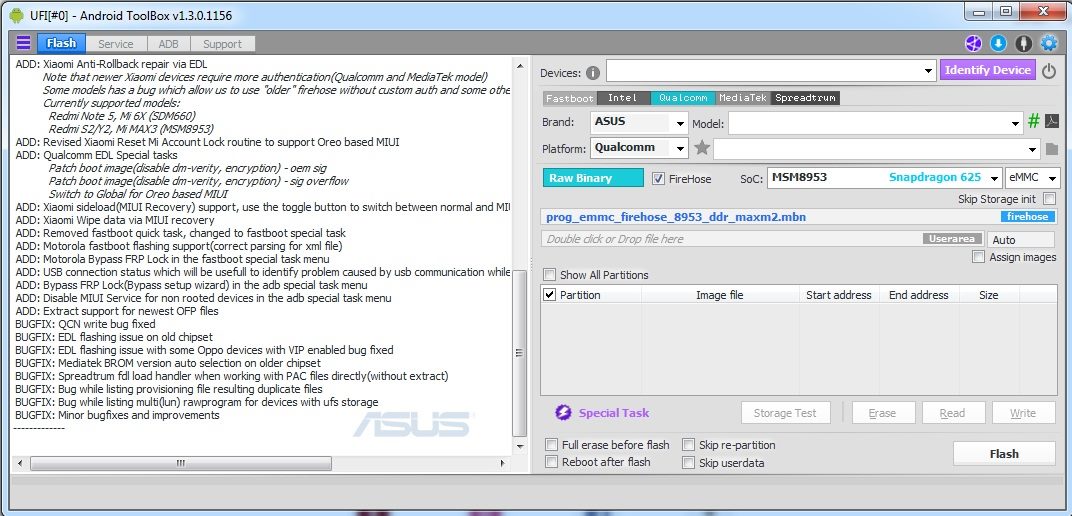Expand the Model dropdown
Image resolution: width=1072 pixels, height=516 pixels.
pos(1016,124)
